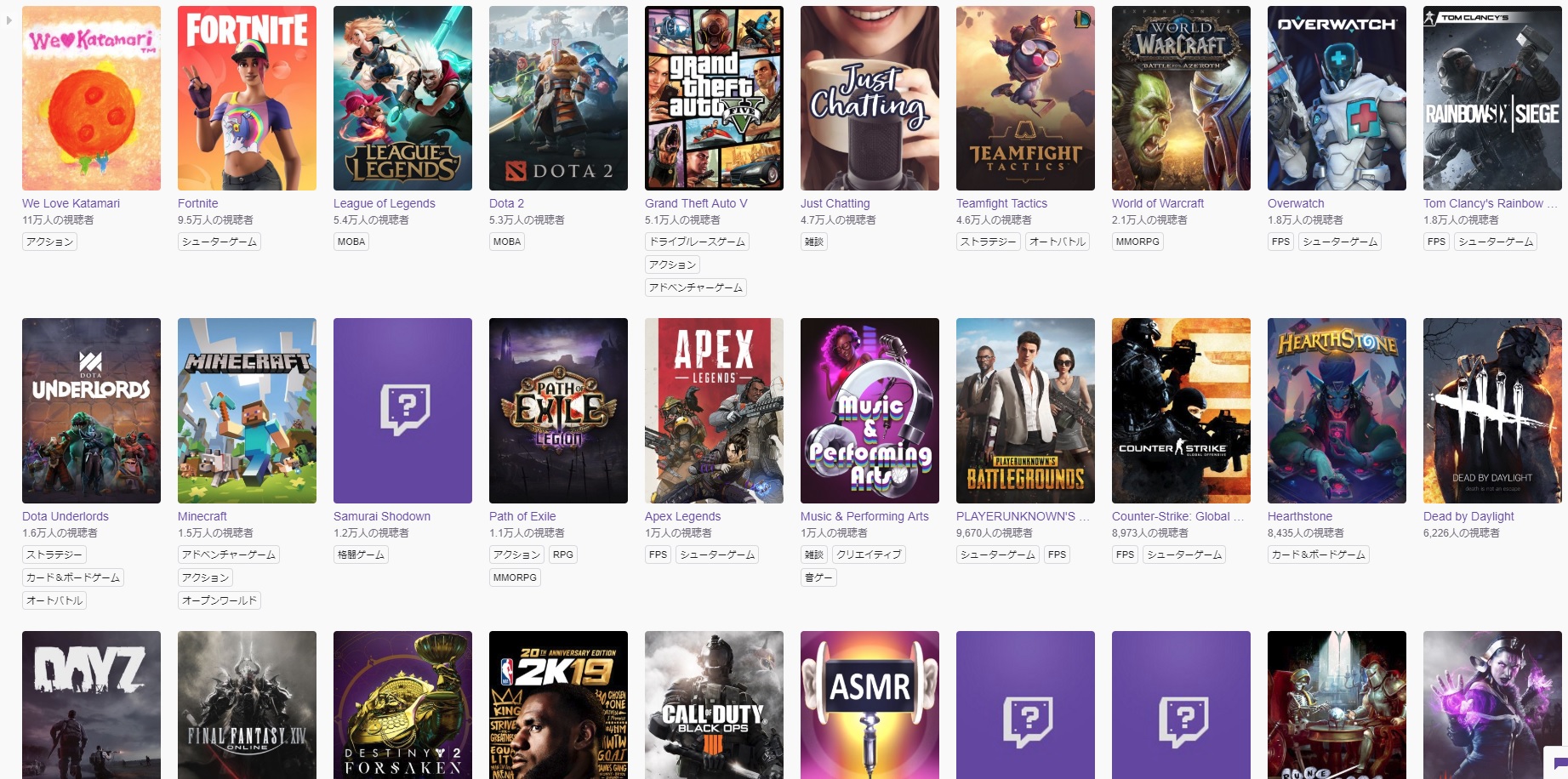Screen dimensions: 1568x779
Task: Click the カード&ボードゲーム tag under Dota Underlords
Action: point(73,577)
